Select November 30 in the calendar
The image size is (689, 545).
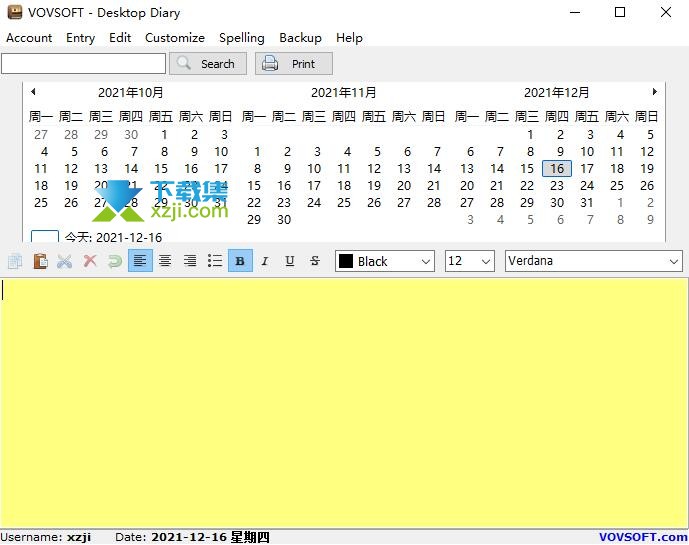coord(284,220)
